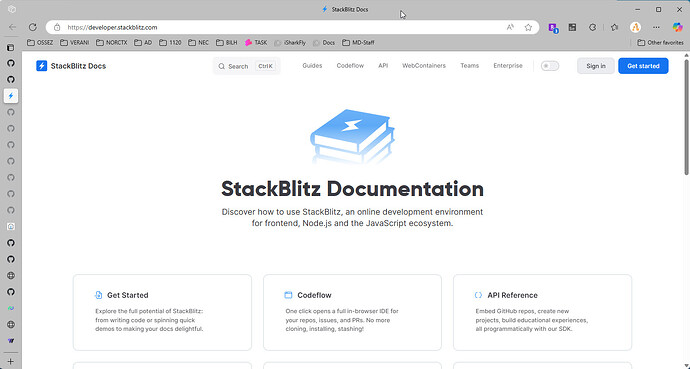Screen dimensions: 690x369
Task: Open the API Reference card title link
Action: (512, 295)
